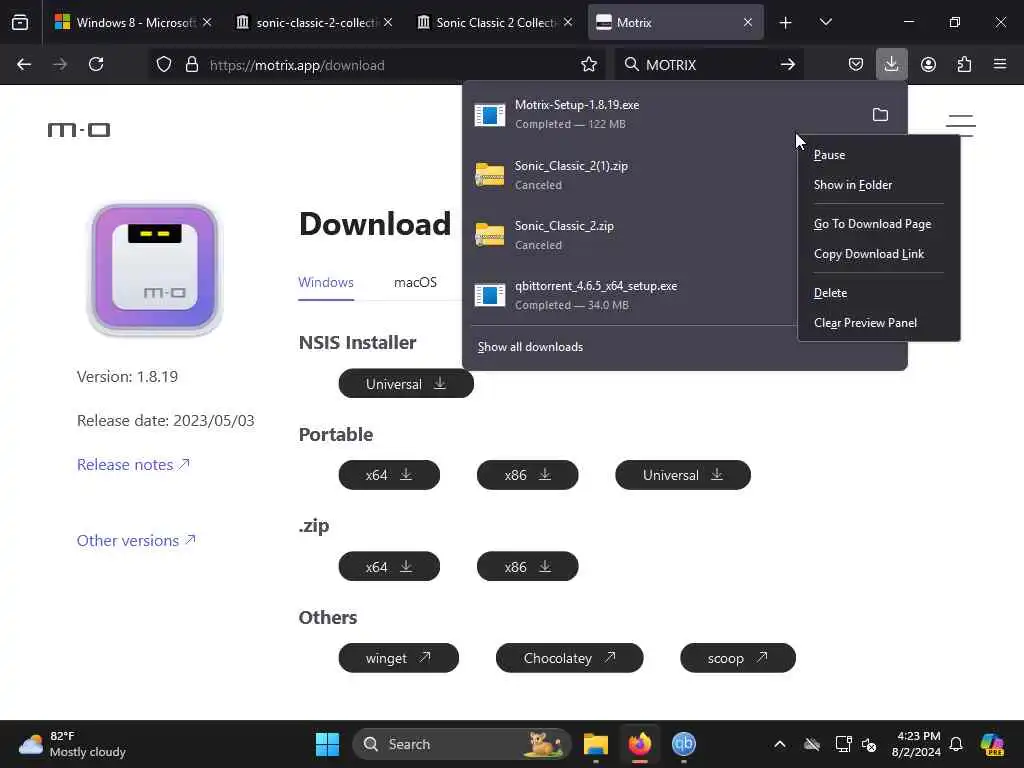Screen dimensions: 1024x768
Task: Download the Portable x86 build
Action: click(x=528, y=475)
